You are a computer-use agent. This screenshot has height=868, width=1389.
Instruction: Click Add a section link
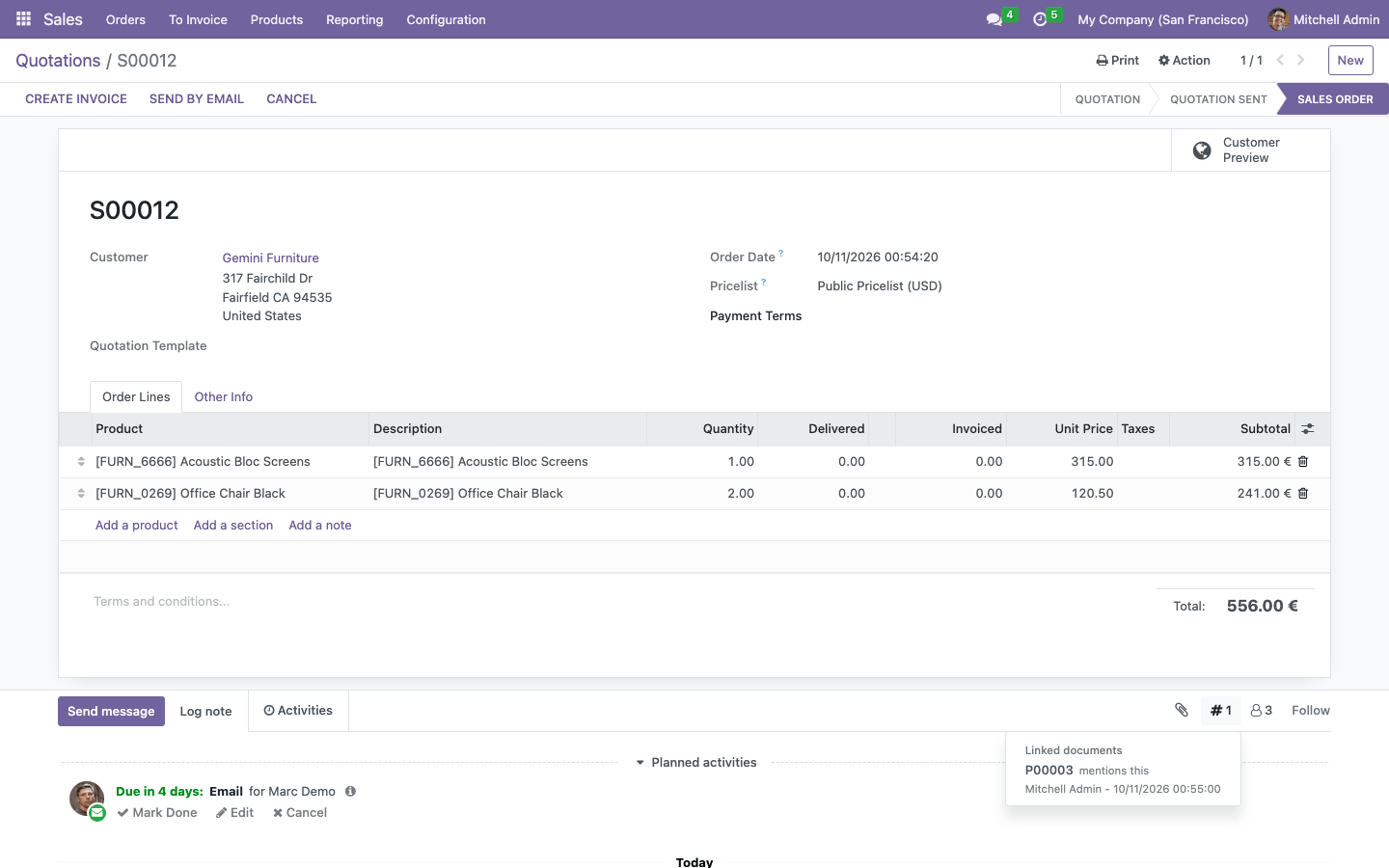tap(233, 526)
